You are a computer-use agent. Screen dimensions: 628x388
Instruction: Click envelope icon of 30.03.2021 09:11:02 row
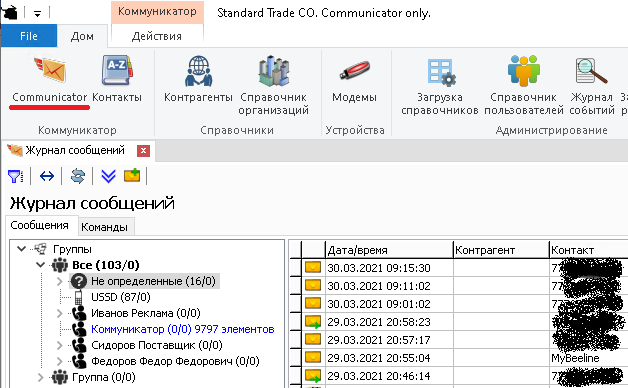pos(313,285)
